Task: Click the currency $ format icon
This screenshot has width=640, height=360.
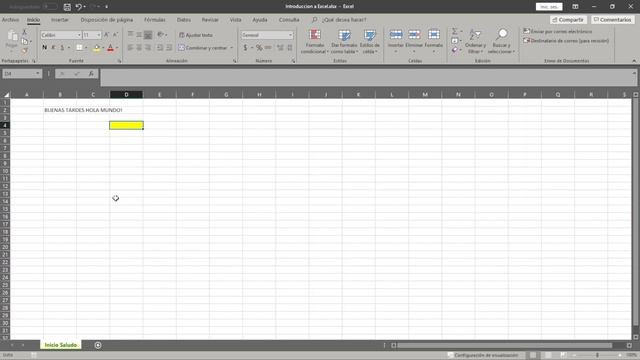Action: (245, 48)
